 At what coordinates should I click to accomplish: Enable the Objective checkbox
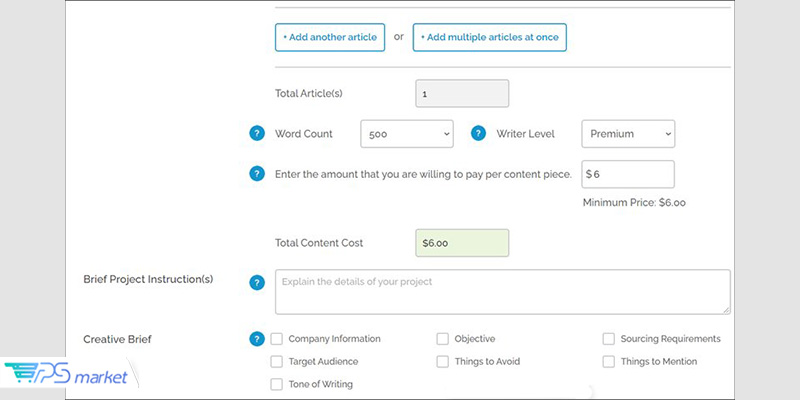pyautogui.click(x=442, y=339)
